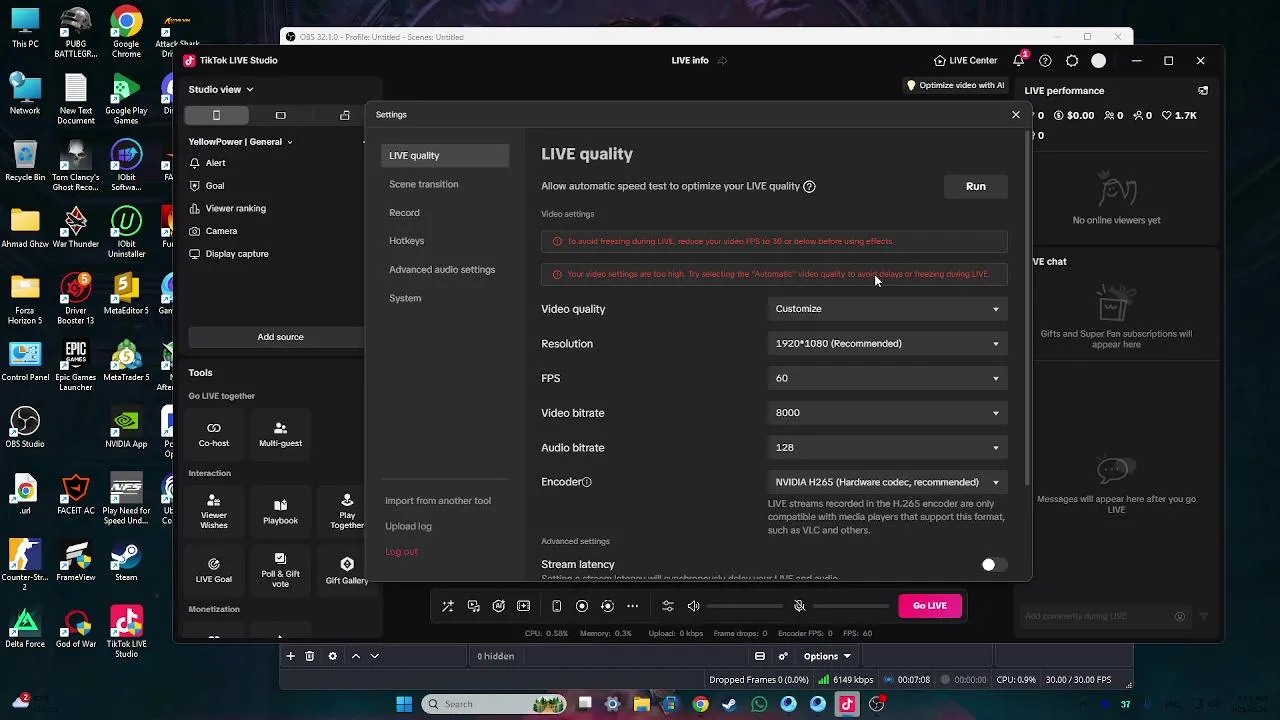Open the audio mixer sliders icon
The width and height of the screenshot is (1280, 720).
(667, 606)
